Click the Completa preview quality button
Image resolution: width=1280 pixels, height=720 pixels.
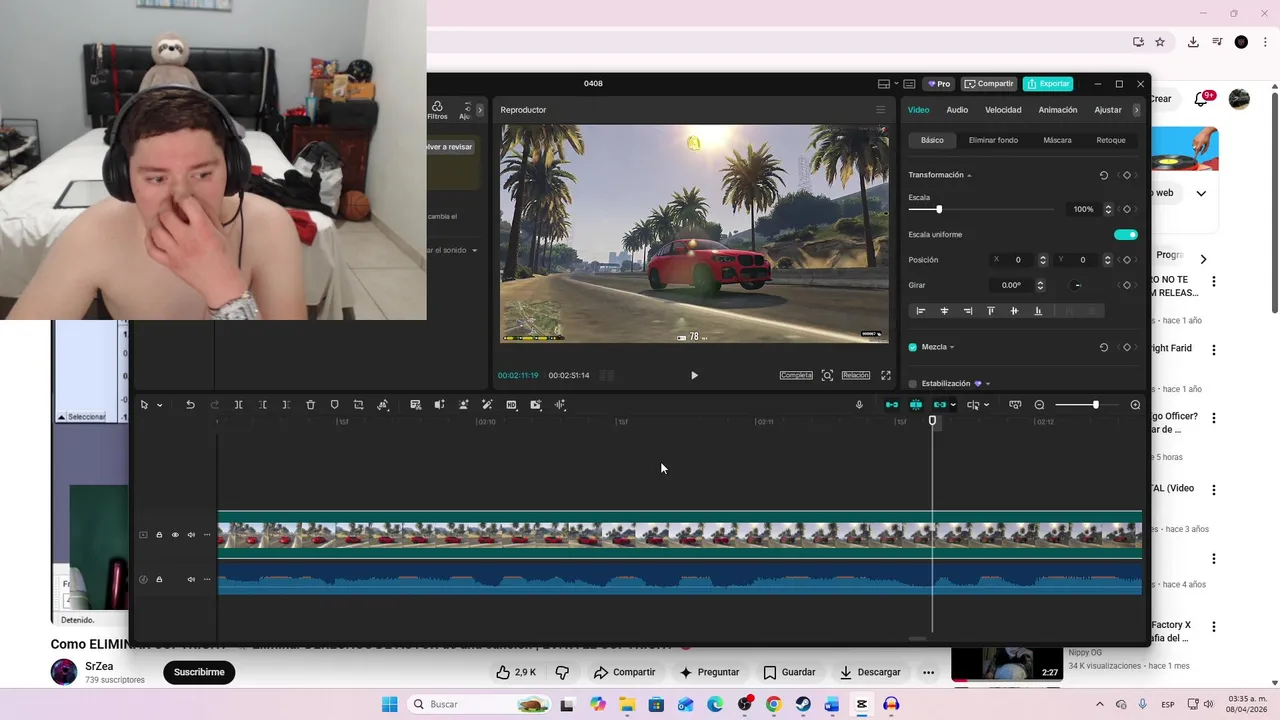(796, 375)
